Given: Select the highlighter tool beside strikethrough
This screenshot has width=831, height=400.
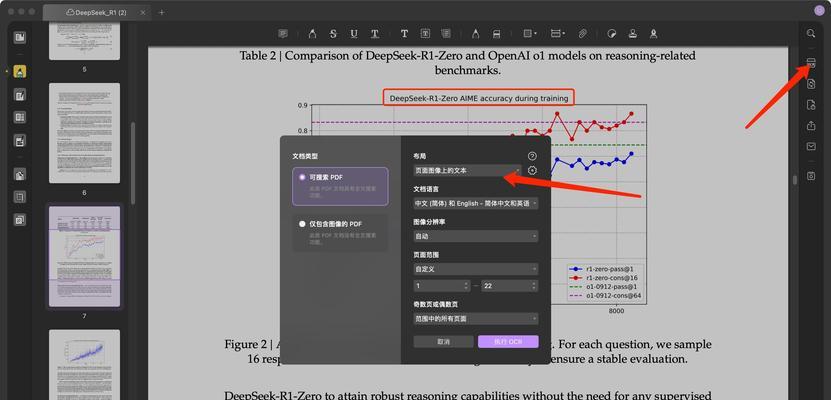Looking at the screenshot, I should pos(312,34).
